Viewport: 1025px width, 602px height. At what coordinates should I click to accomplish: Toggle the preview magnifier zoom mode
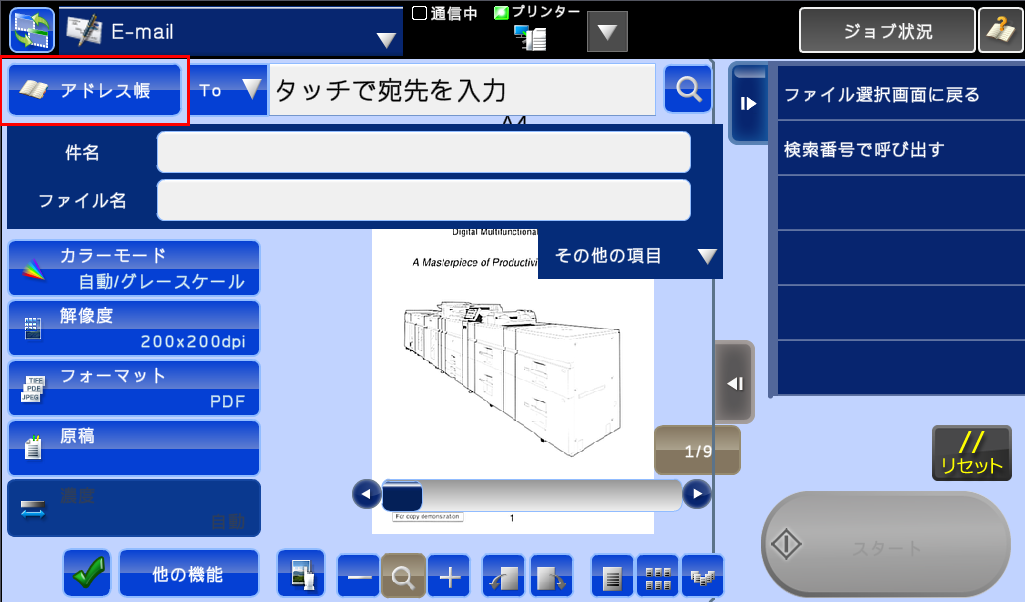point(403,576)
